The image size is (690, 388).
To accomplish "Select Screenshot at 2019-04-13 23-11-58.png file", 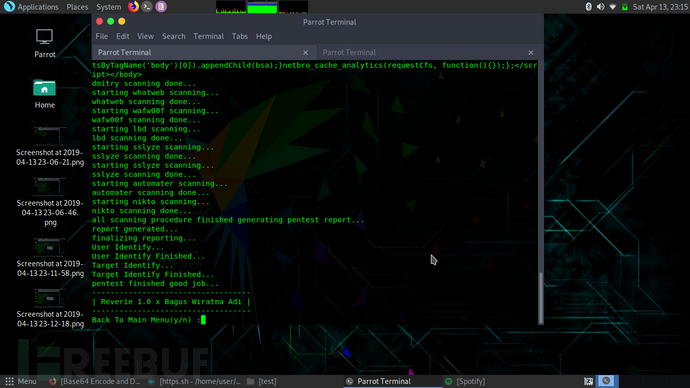I will pos(50,258).
